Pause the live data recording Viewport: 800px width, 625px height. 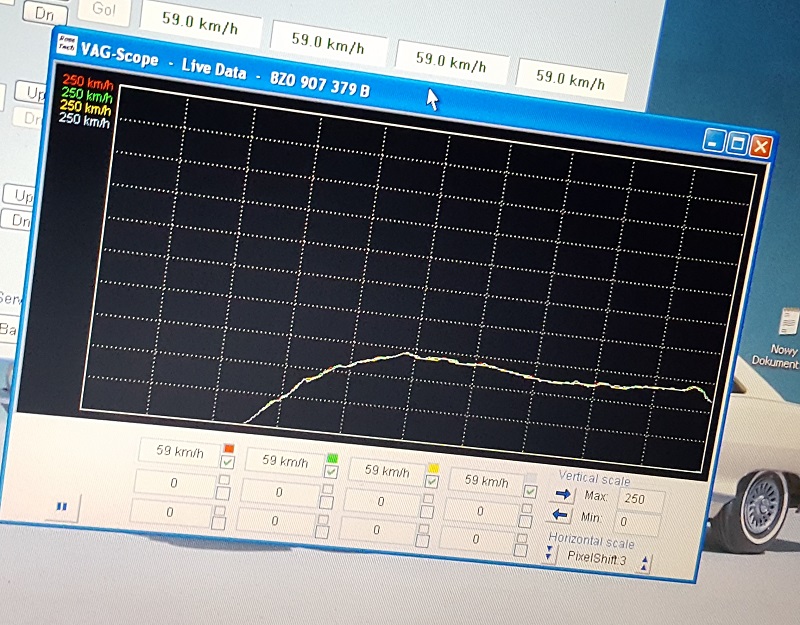coord(62,506)
